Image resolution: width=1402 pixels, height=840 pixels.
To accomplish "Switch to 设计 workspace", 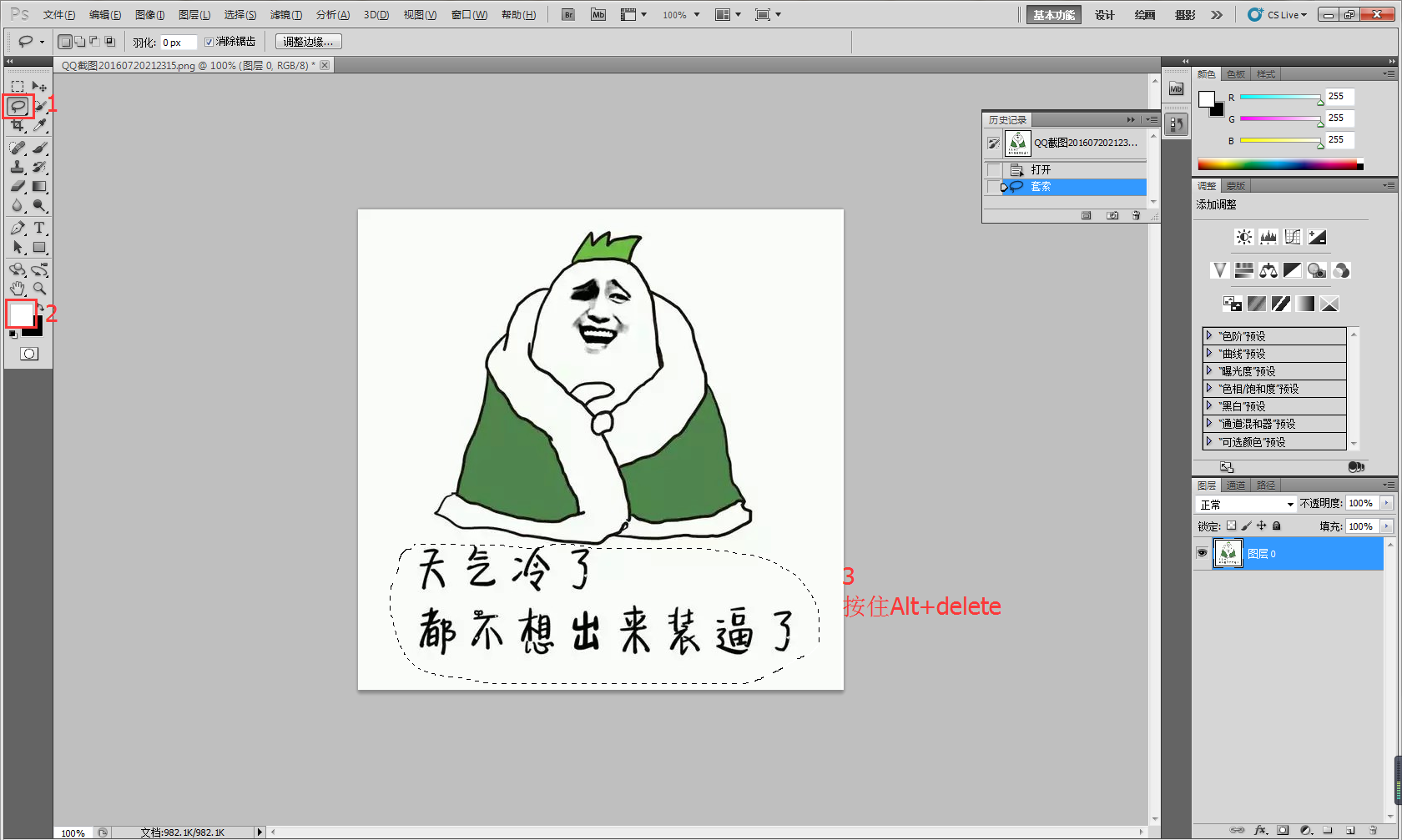I will pos(1105,15).
